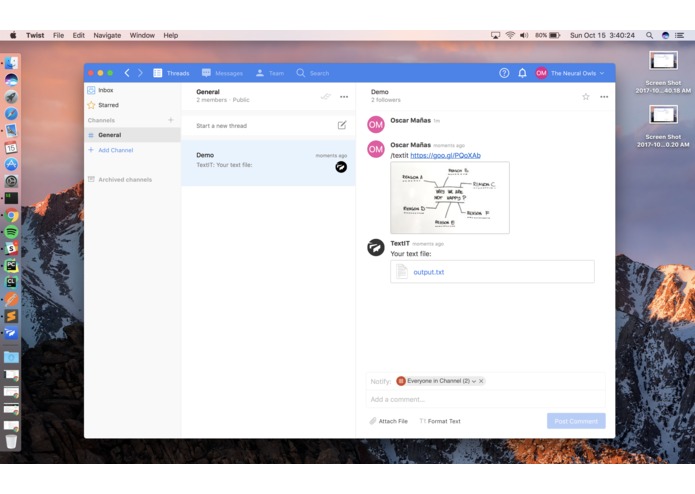695x494 pixels.
Task: Open Notification Center icon in menu bar
Action: point(679,35)
